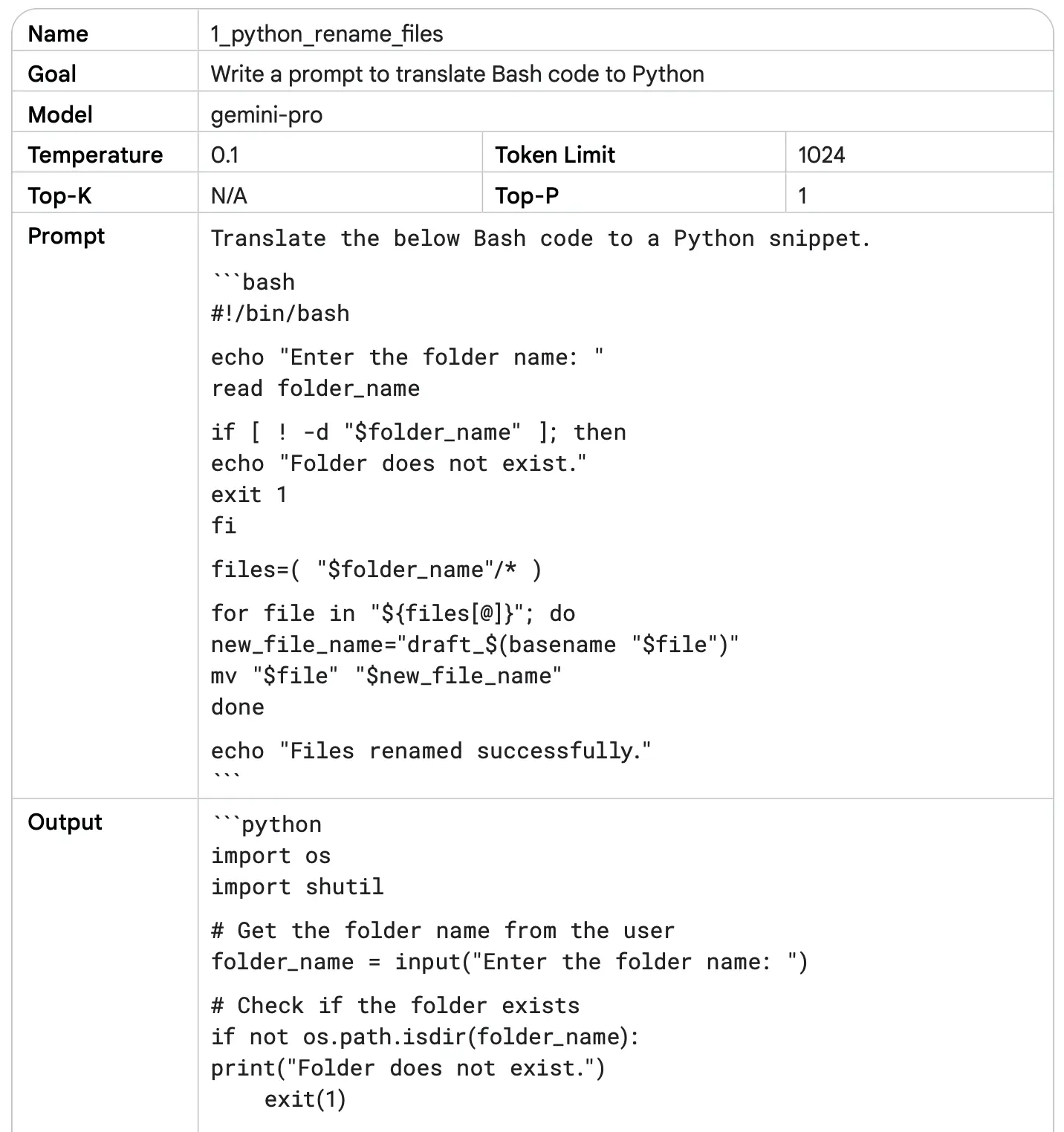
Task: Click the Output row label
Action: click(x=65, y=822)
